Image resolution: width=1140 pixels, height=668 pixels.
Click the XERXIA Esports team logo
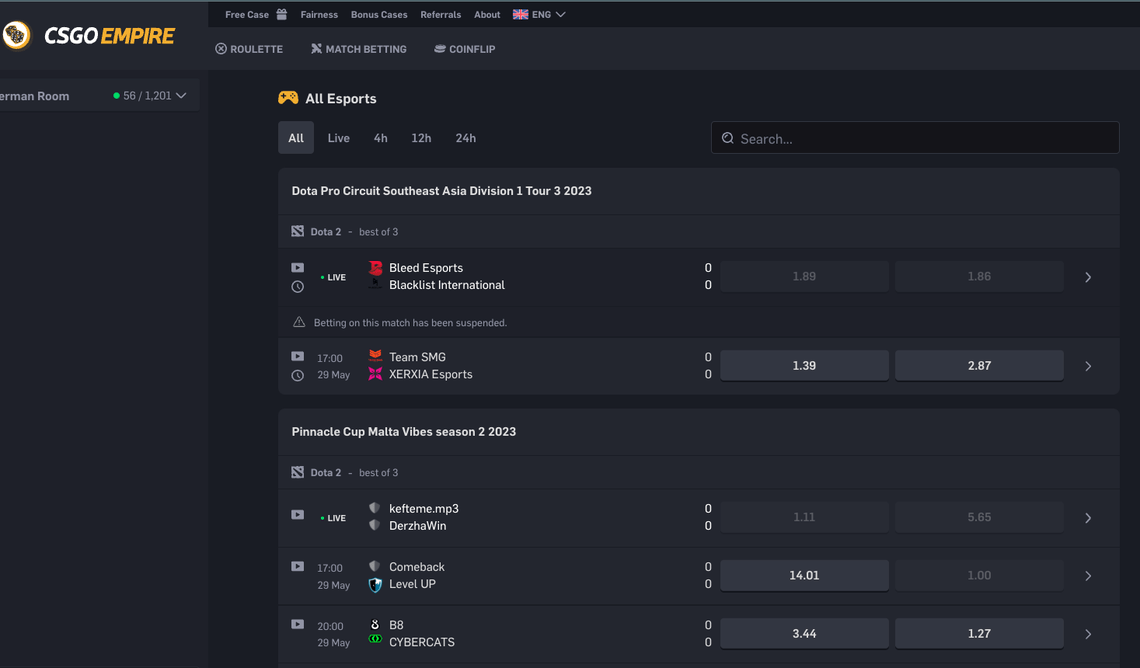coord(375,374)
